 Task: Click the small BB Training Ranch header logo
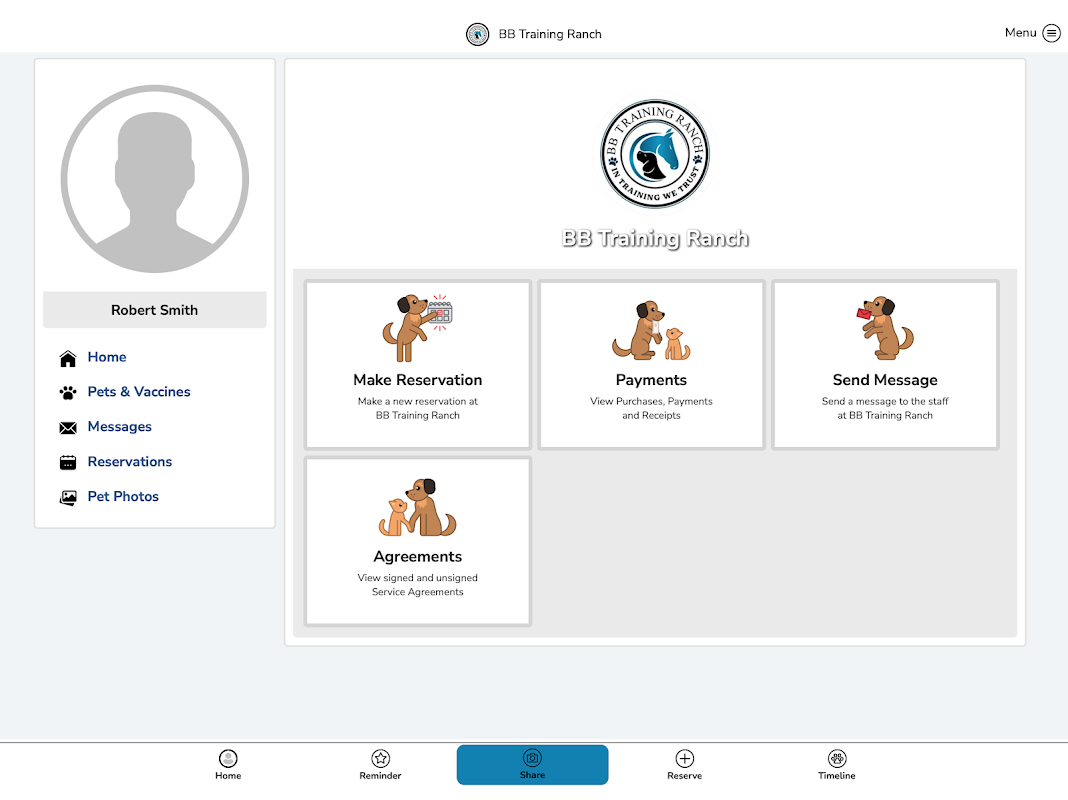coord(477,34)
